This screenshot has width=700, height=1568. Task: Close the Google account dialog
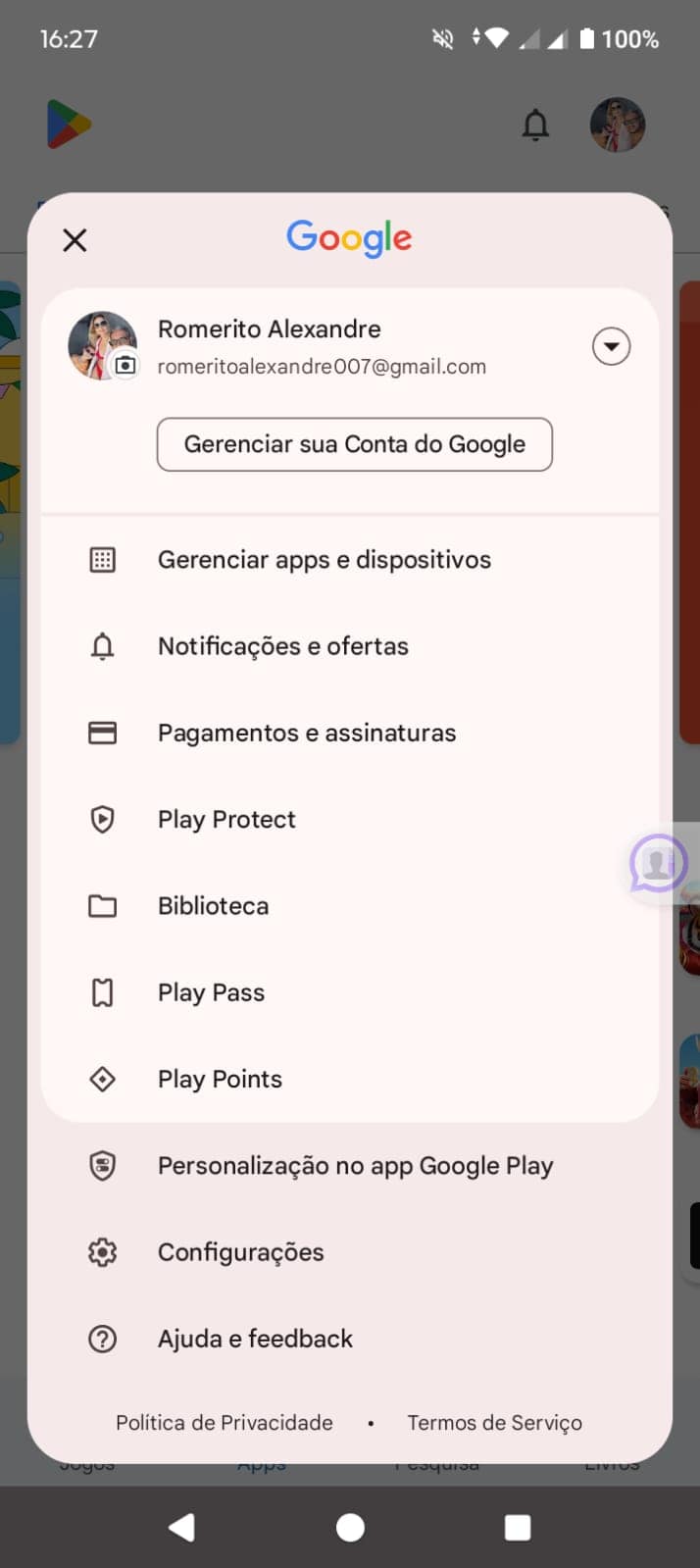coord(75,240)
